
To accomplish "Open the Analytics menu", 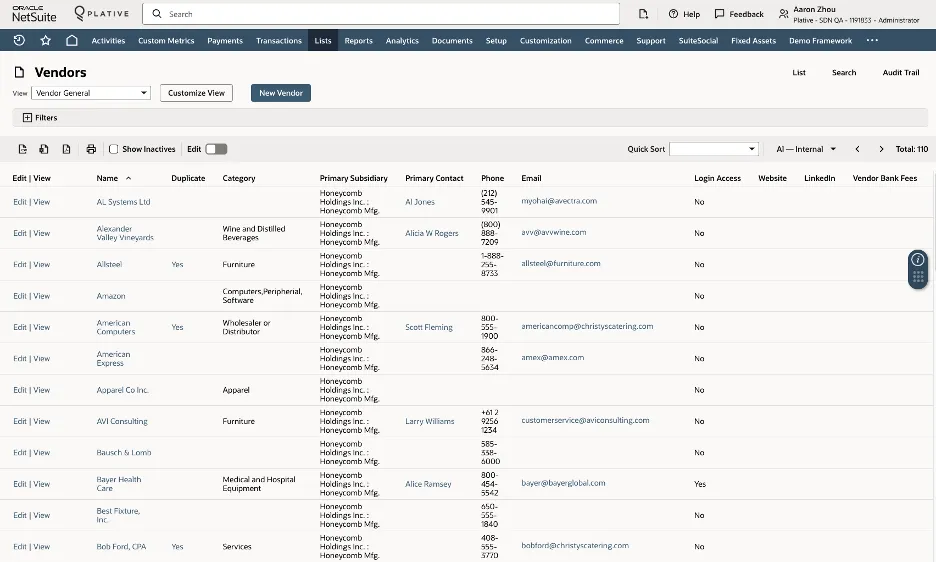I will (x=402, y=41).
